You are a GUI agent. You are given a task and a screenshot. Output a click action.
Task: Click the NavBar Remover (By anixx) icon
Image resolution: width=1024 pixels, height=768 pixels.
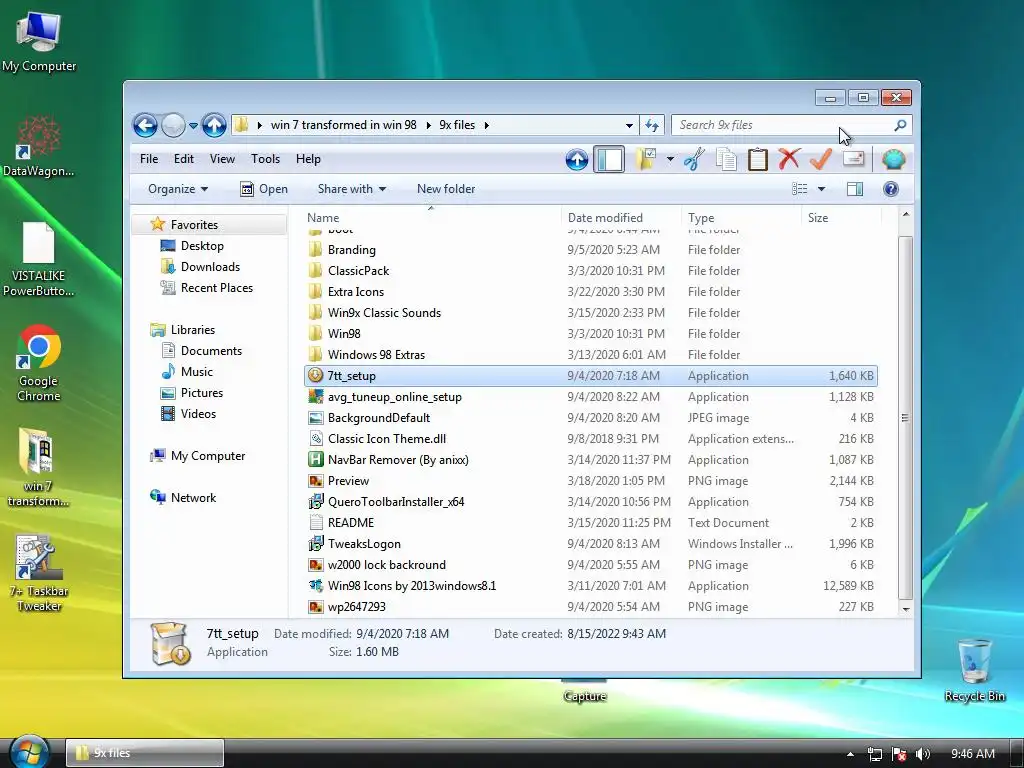(315, 460)
